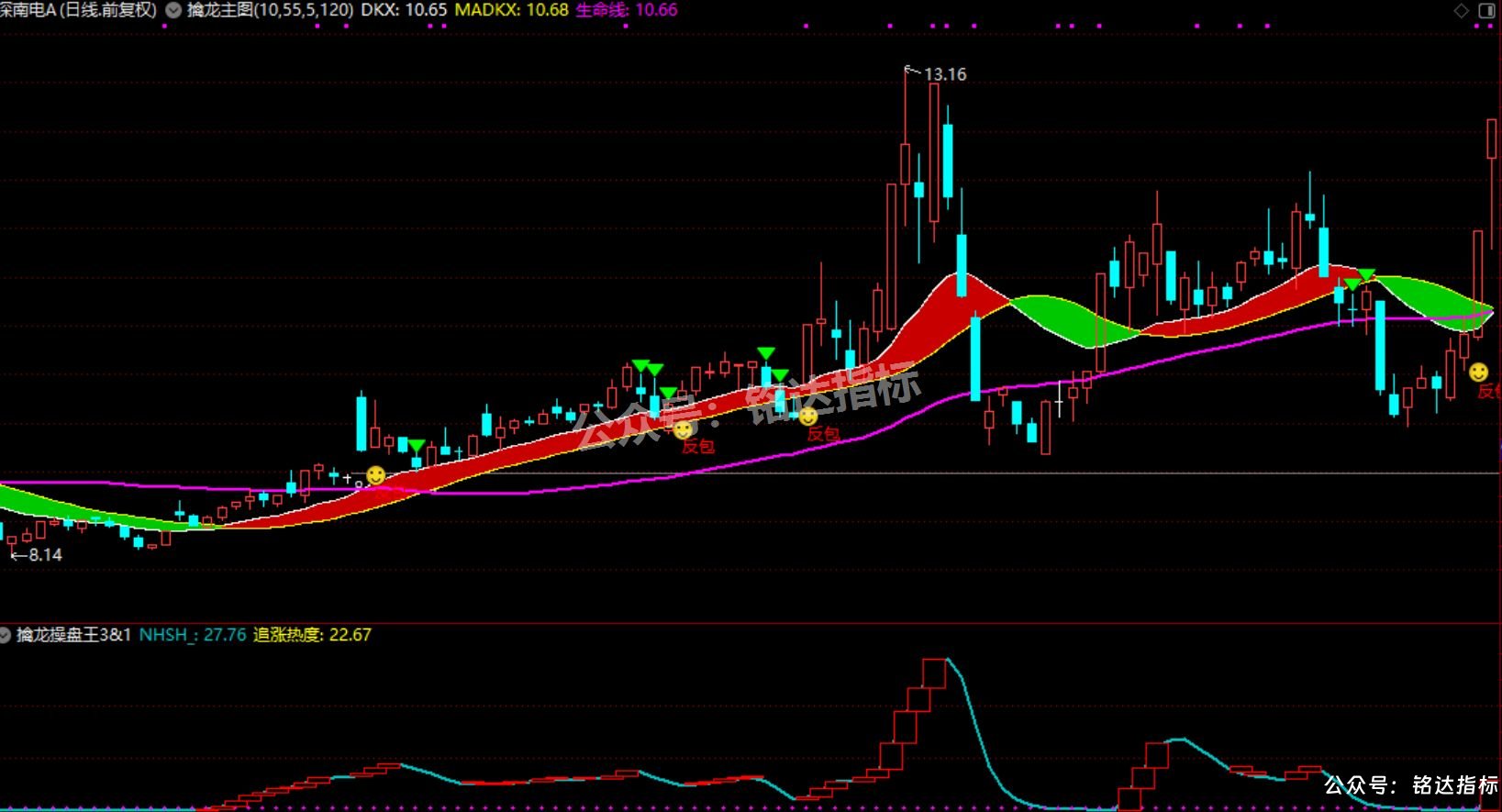The height and width of the screenshot is (812, 1502).
Task: Click the NHSH_: 27.76 value label
Action: pos(193,635)
